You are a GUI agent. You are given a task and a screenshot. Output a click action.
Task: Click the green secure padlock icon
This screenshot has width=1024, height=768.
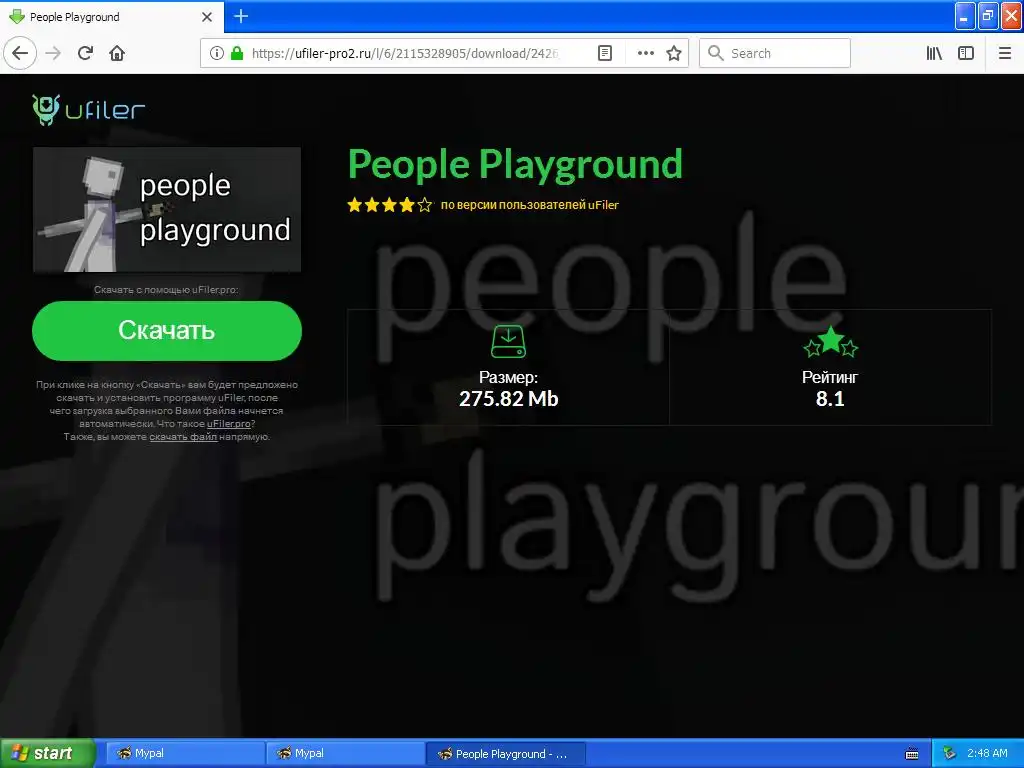[x=237, y=53]
